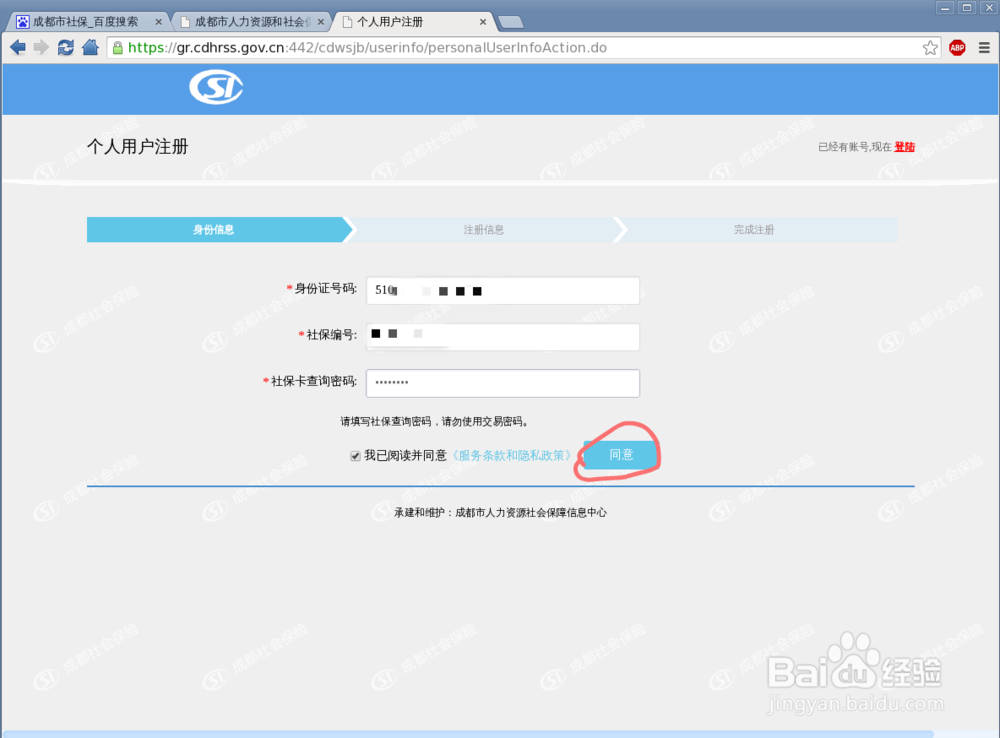Open the browser hamburger menu icon
This screenshot has width=1000, height=738.
coord(985,47)
